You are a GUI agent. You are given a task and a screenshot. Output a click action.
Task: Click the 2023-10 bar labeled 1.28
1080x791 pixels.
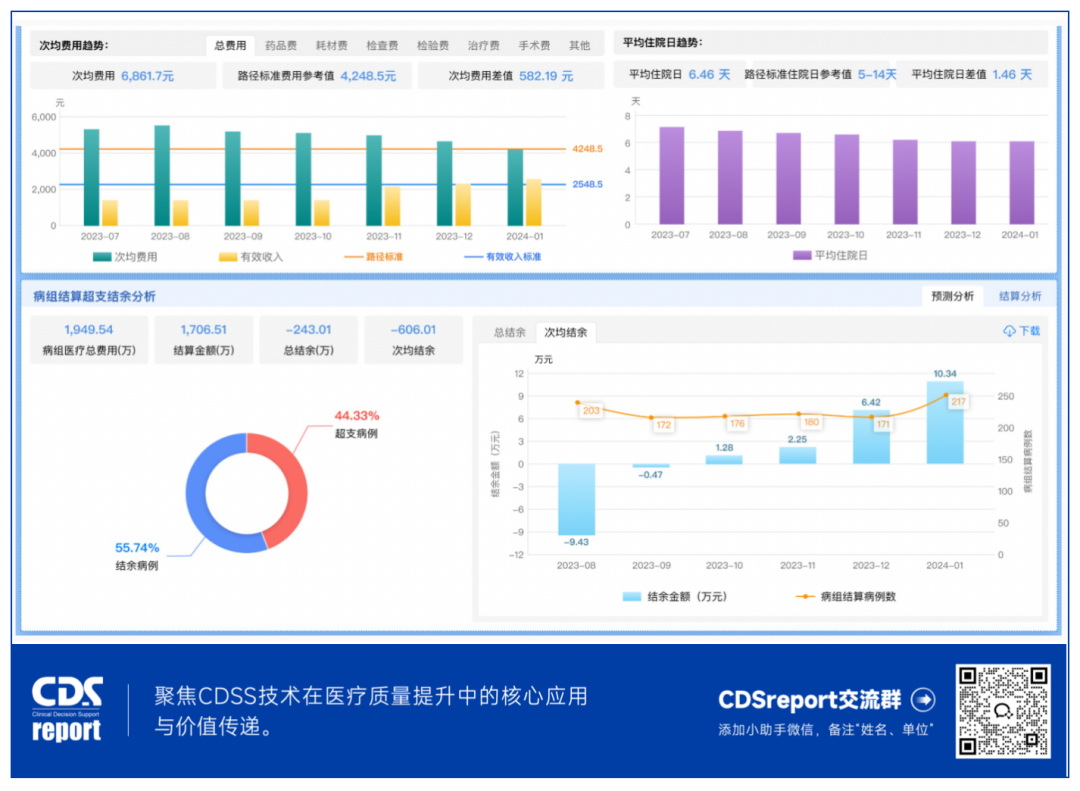click(x=724, y=460)
